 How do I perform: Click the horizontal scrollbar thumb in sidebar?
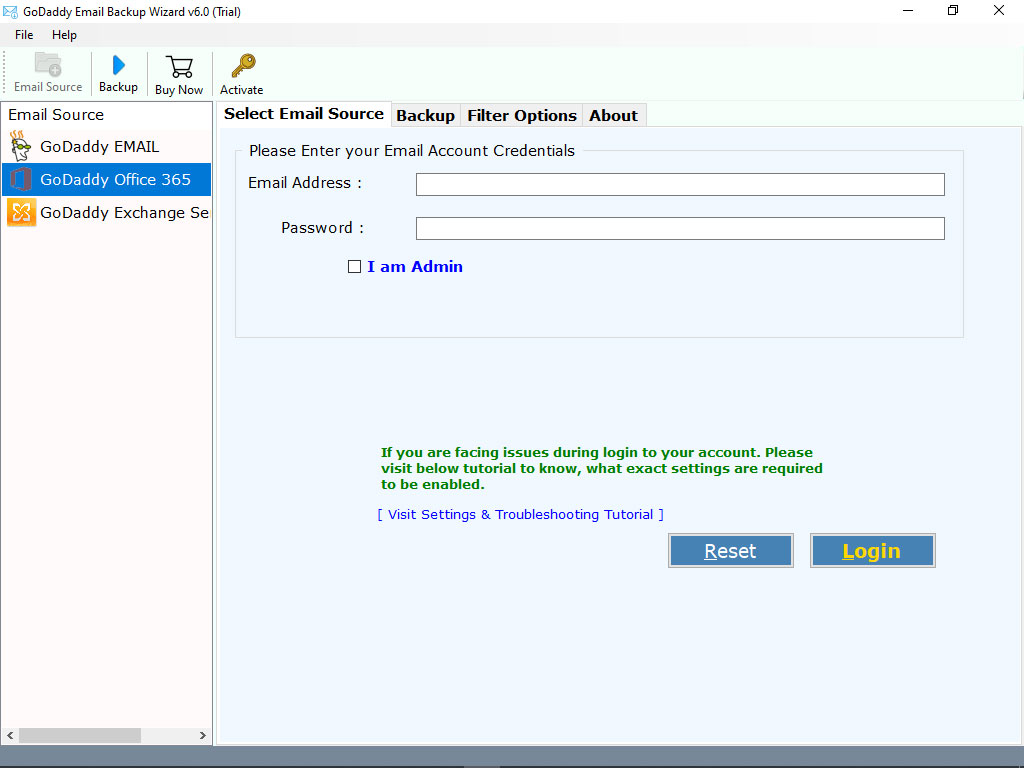coord(80,735)
